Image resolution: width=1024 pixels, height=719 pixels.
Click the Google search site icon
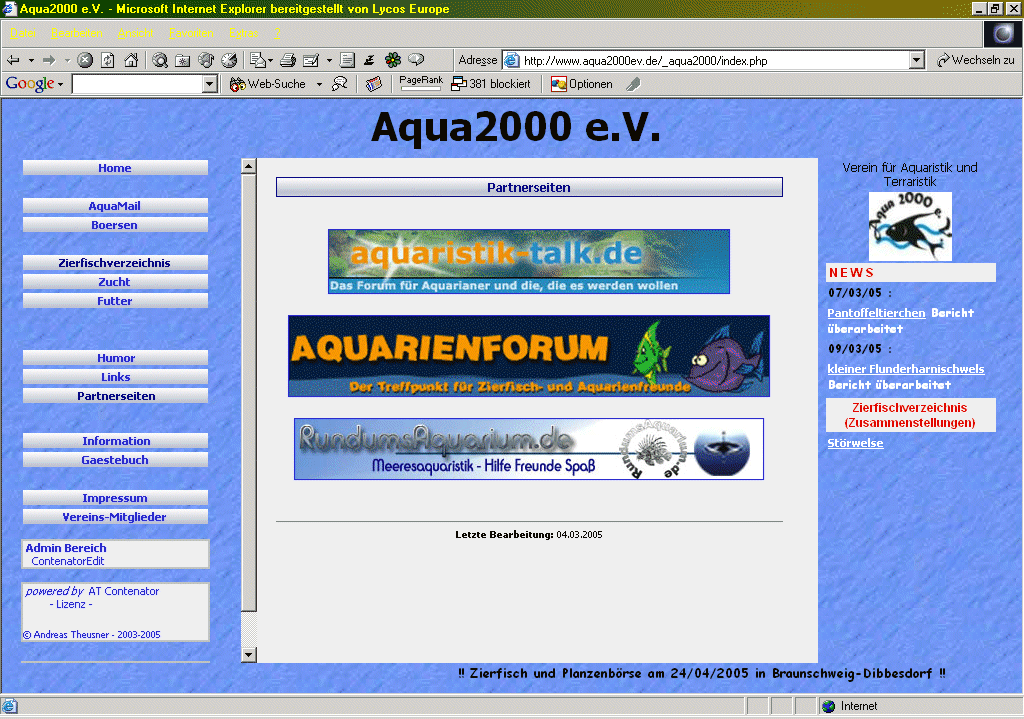pyautogui.click(x=340, y=84)
